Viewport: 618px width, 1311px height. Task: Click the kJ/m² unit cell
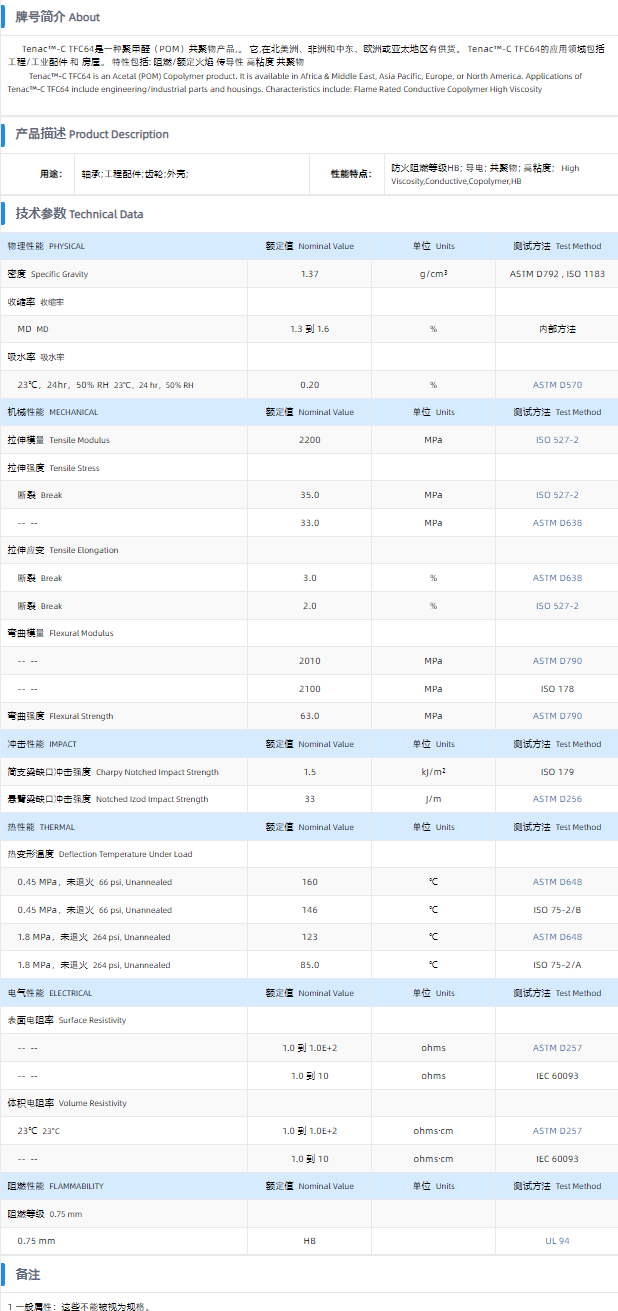click(x=433, y=772)
